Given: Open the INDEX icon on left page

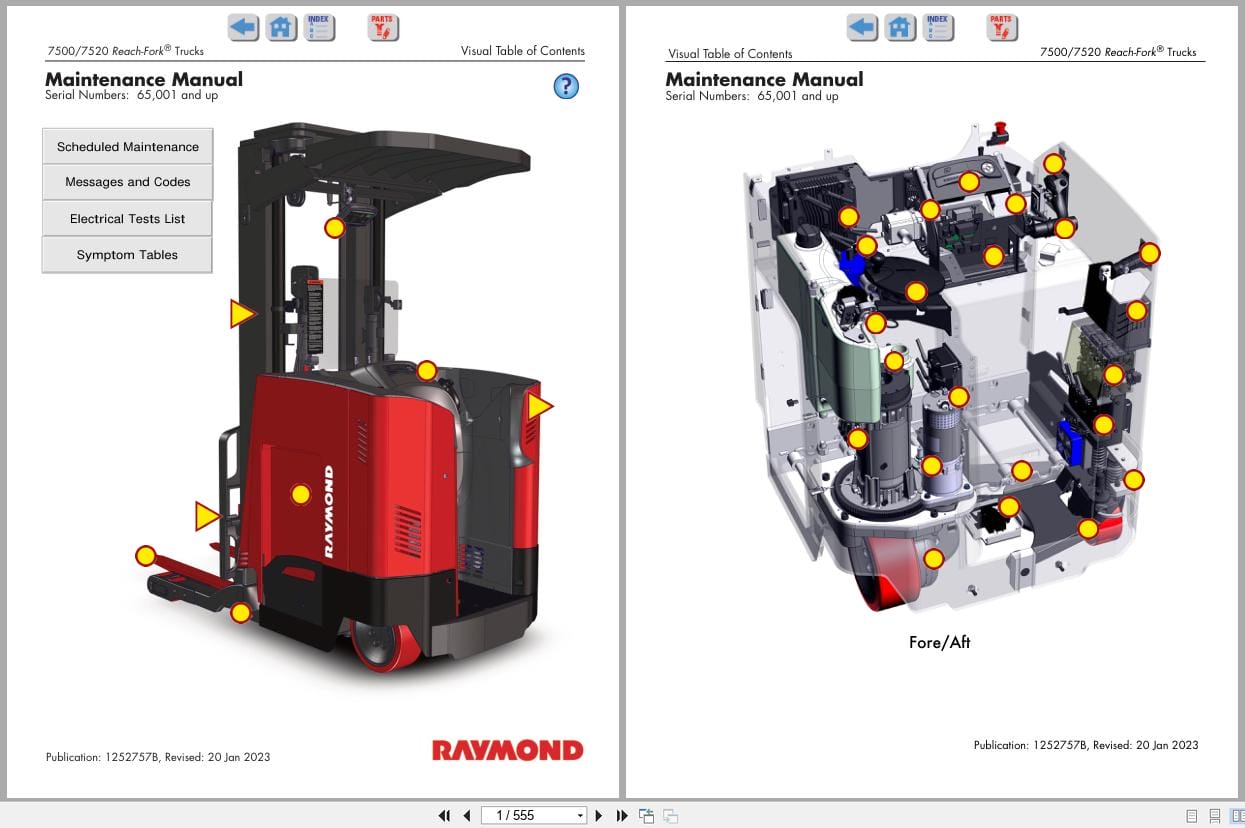Looking at the screenshot, I should 318,27.
